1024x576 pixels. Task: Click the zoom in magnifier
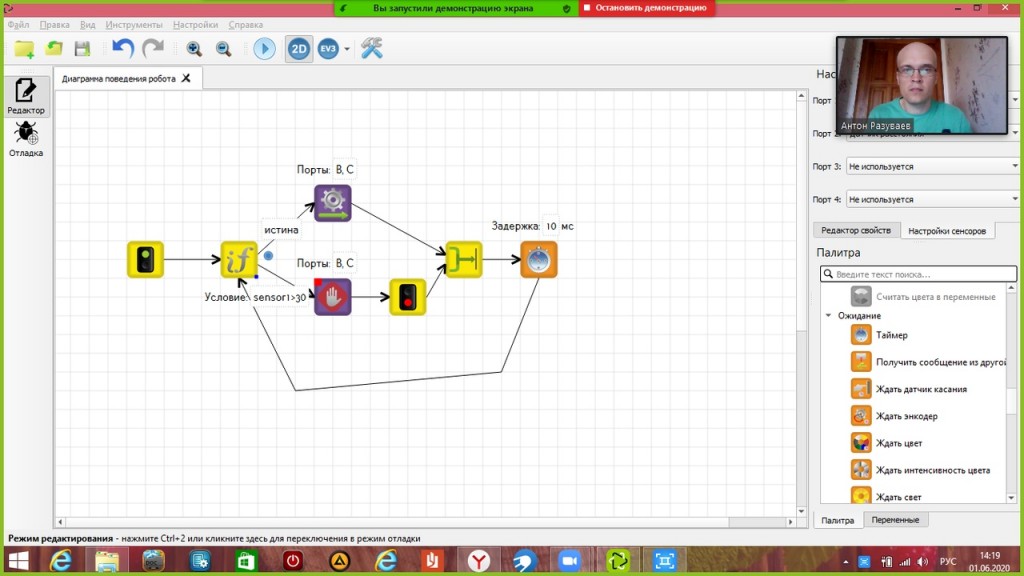194,48
